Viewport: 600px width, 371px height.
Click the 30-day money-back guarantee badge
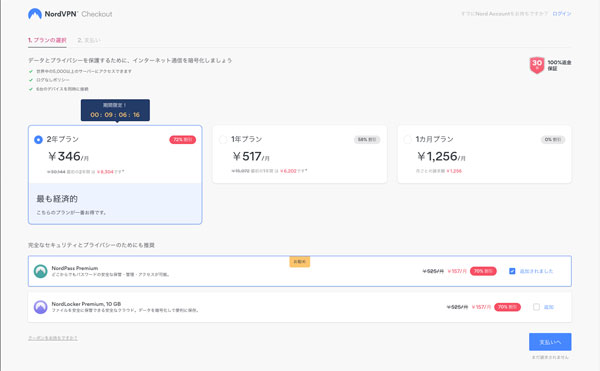[x=537, y=65]
